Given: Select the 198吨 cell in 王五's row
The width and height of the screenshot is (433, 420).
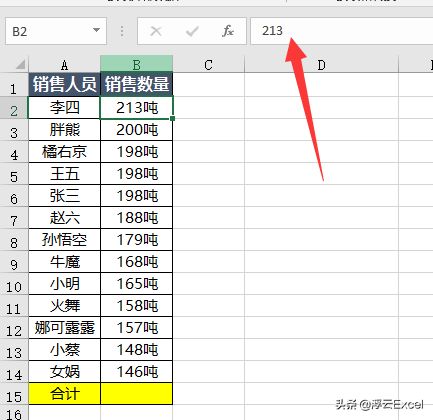Looking at the screenshot, I should click(x=136, y=174).
